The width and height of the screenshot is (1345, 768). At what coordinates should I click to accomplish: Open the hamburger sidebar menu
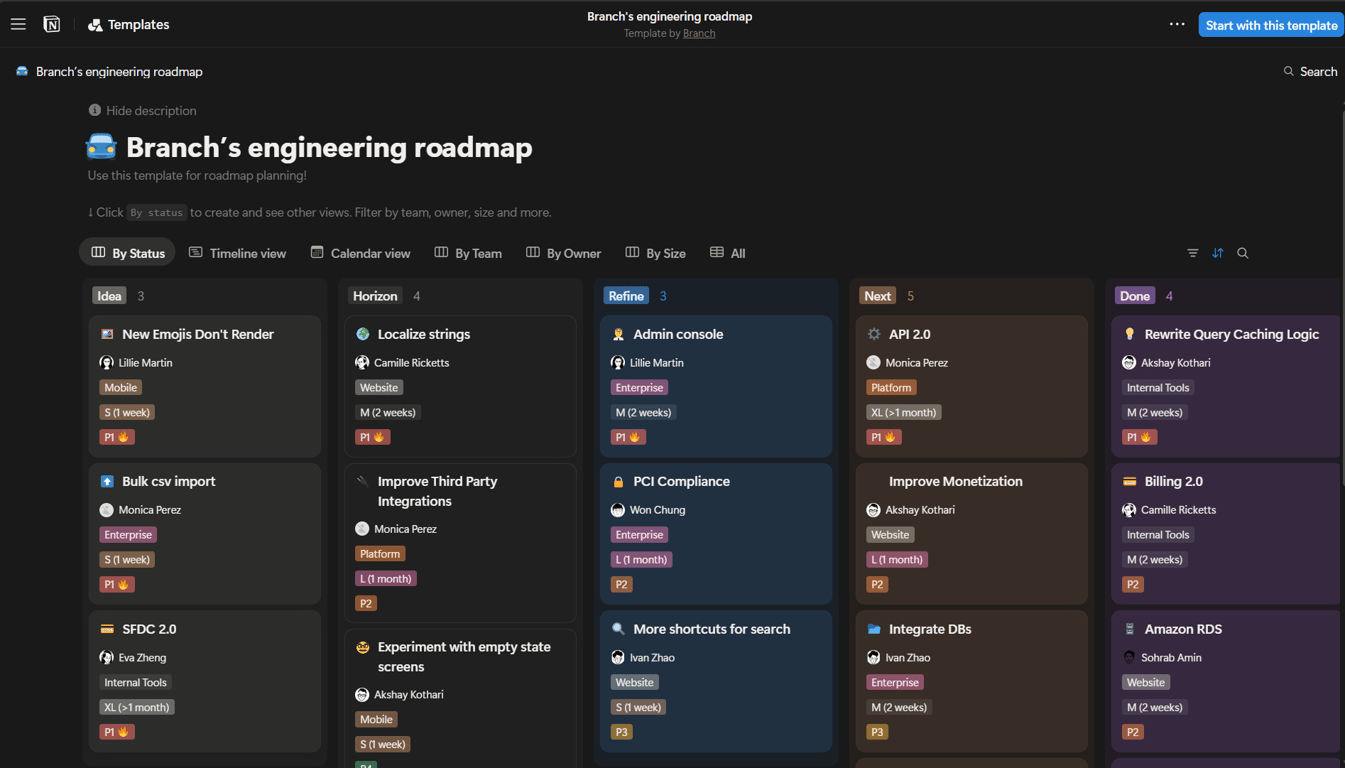18,24
